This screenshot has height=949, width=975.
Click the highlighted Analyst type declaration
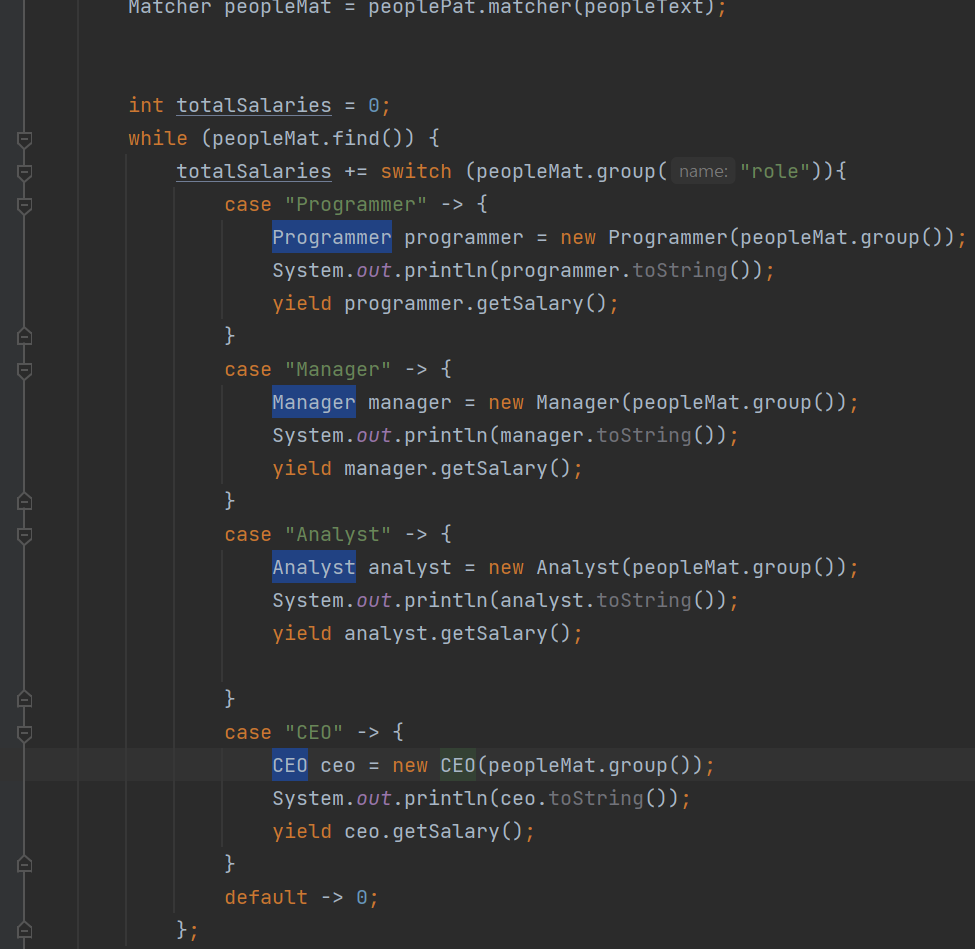click(314, 567)
